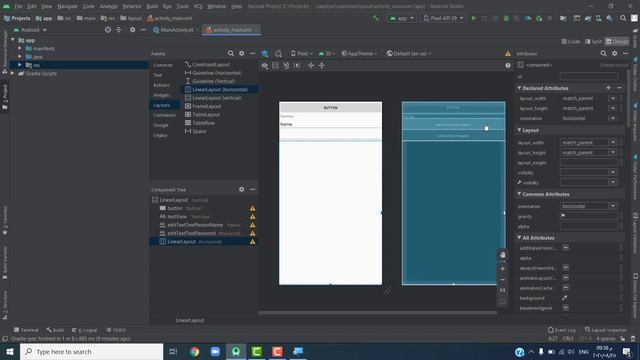Select textView in Component Tree

(x=177, y=217)
